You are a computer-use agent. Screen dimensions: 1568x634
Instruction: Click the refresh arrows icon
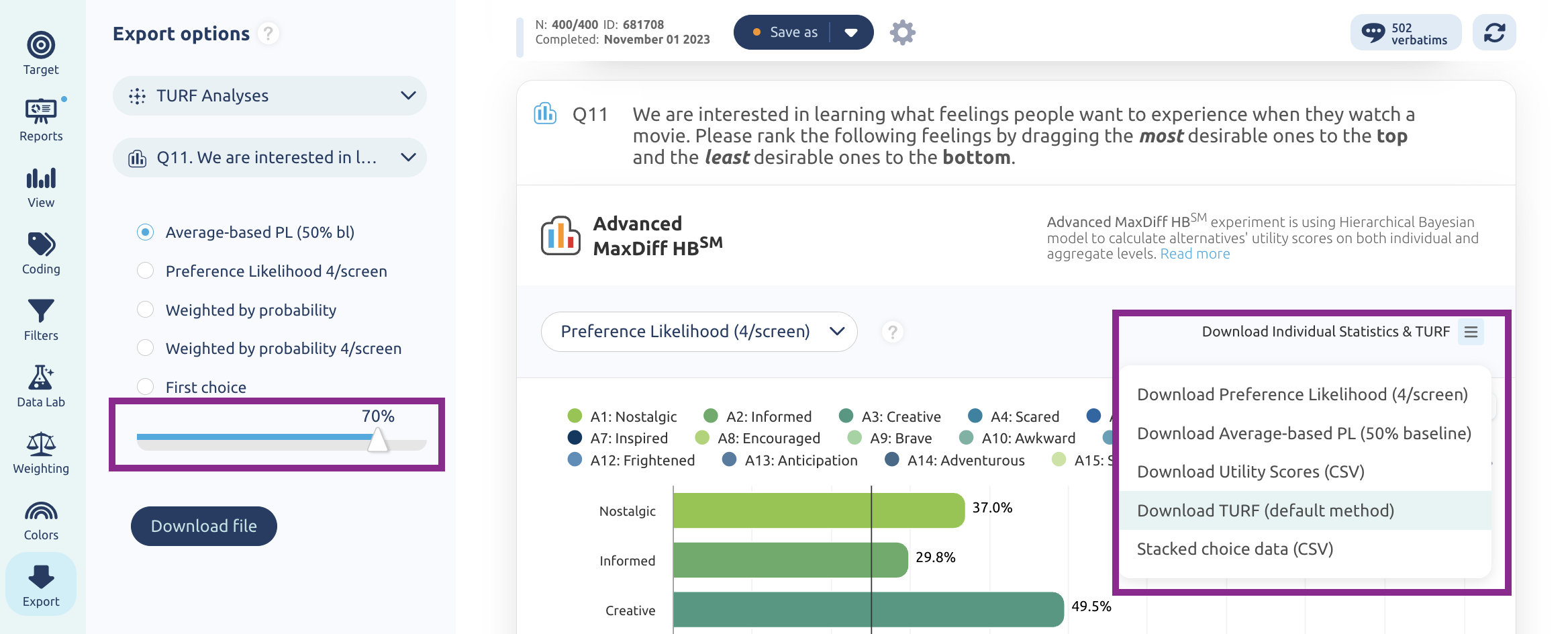pos(1494,32)
